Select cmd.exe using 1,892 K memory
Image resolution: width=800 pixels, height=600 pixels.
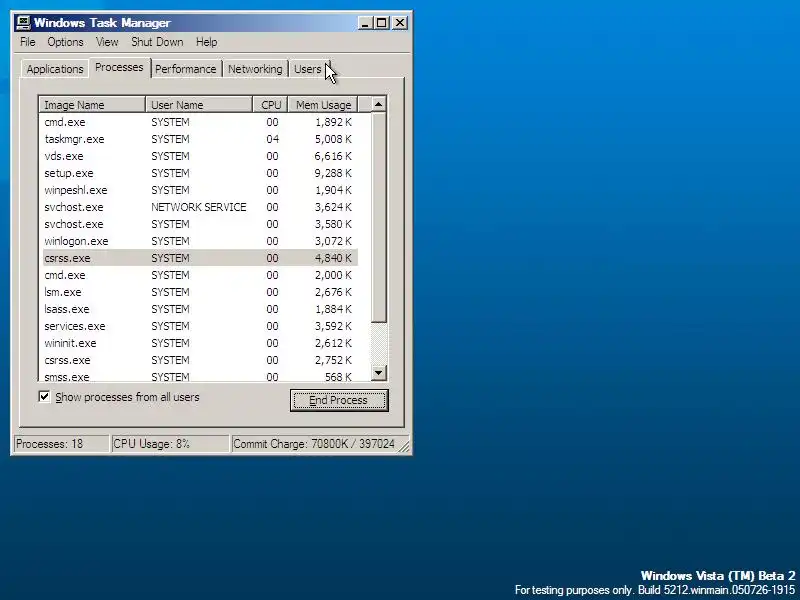click(201, 122)
